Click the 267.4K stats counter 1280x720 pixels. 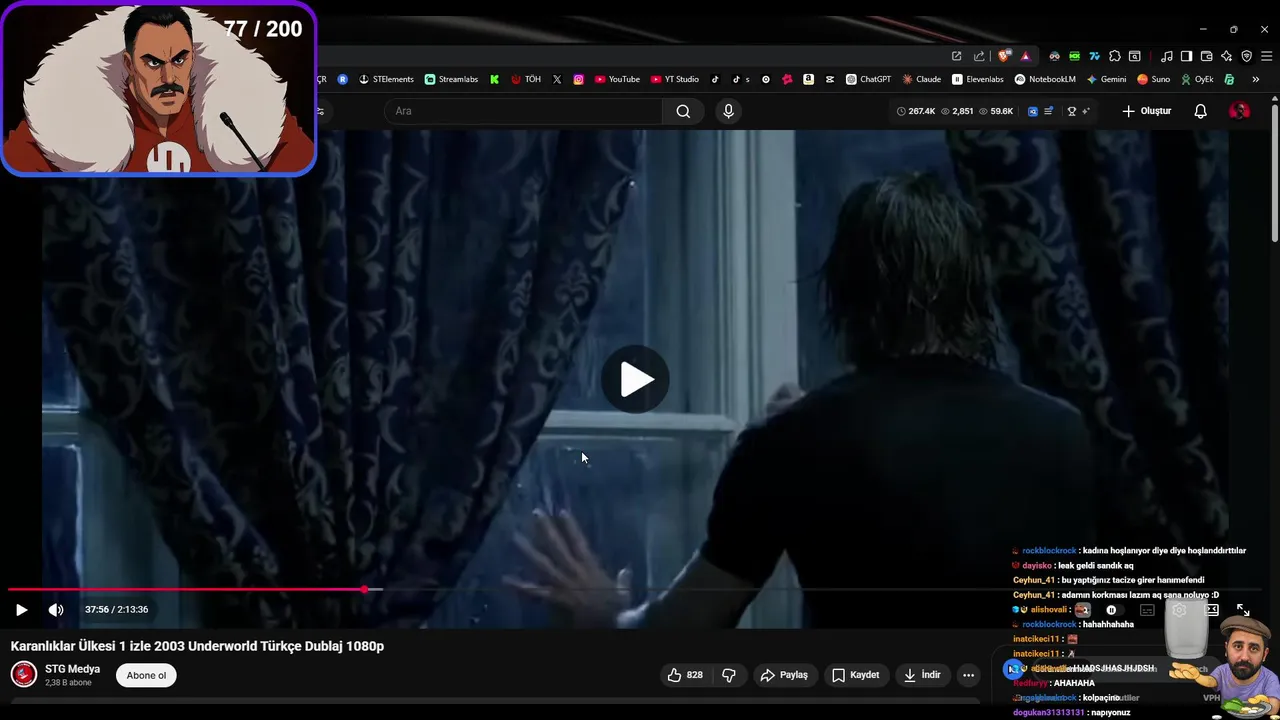(915, 111)
